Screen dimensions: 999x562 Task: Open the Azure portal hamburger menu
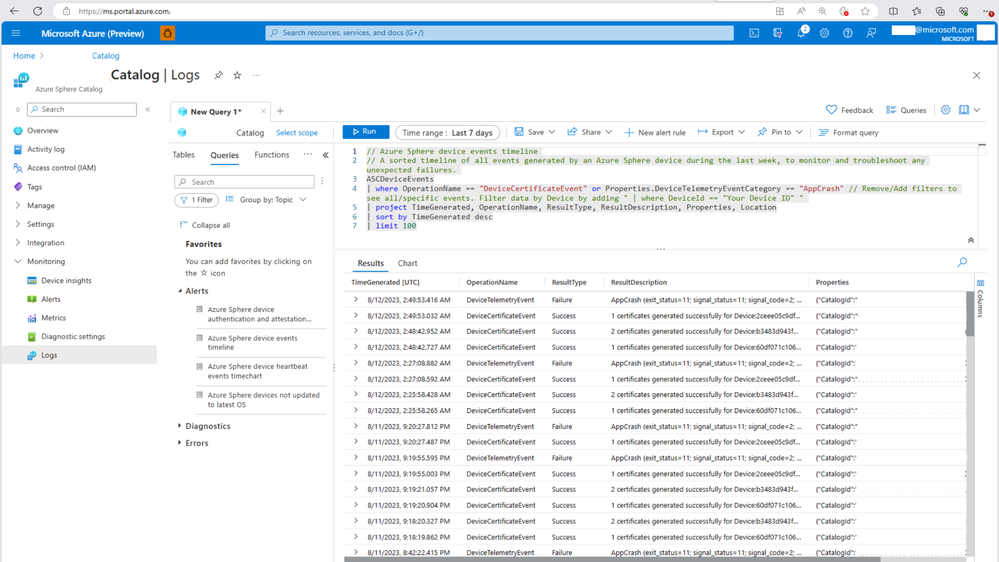(x=16, y=33)
